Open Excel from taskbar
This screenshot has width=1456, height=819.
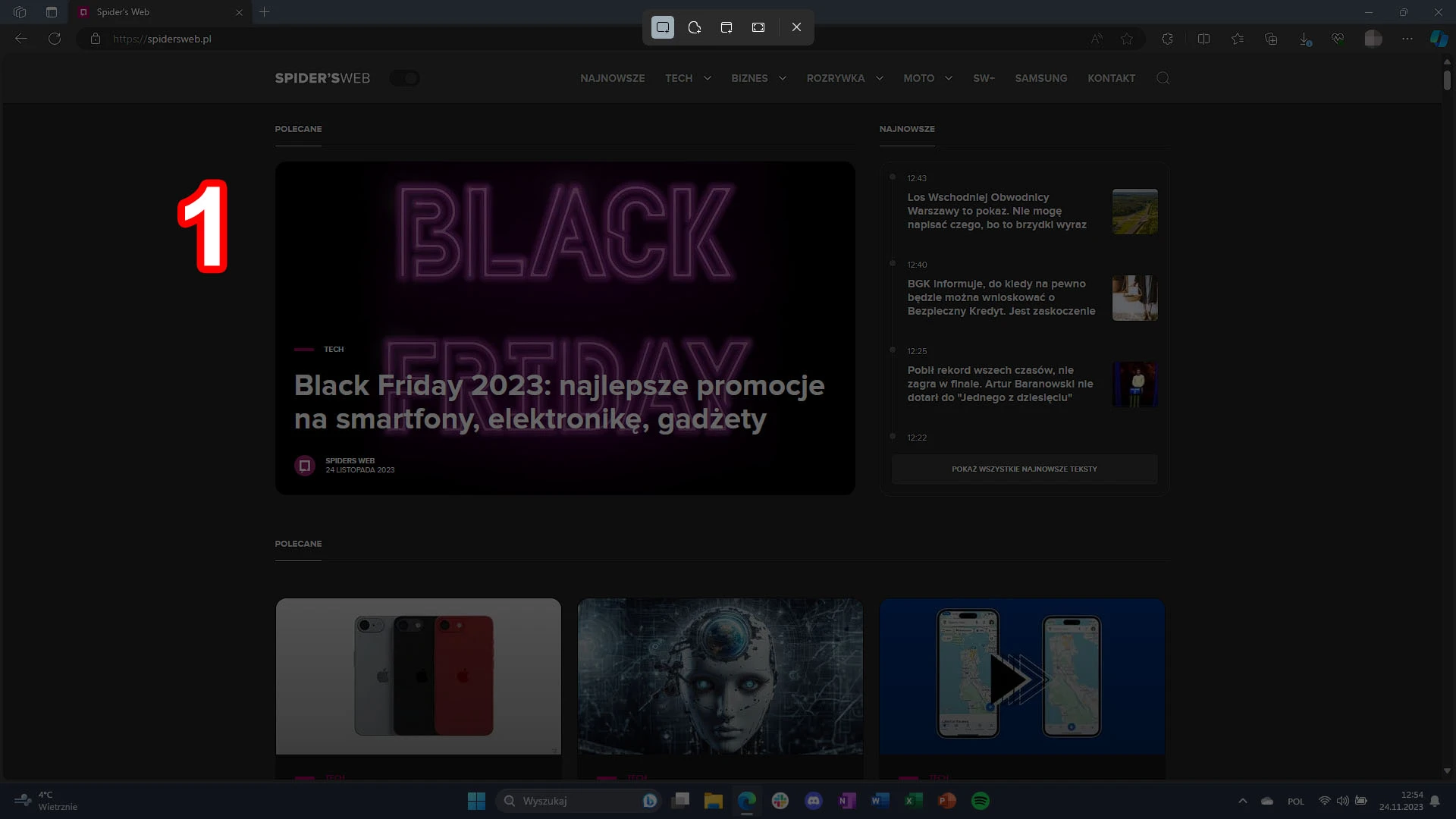pos(914,801)
